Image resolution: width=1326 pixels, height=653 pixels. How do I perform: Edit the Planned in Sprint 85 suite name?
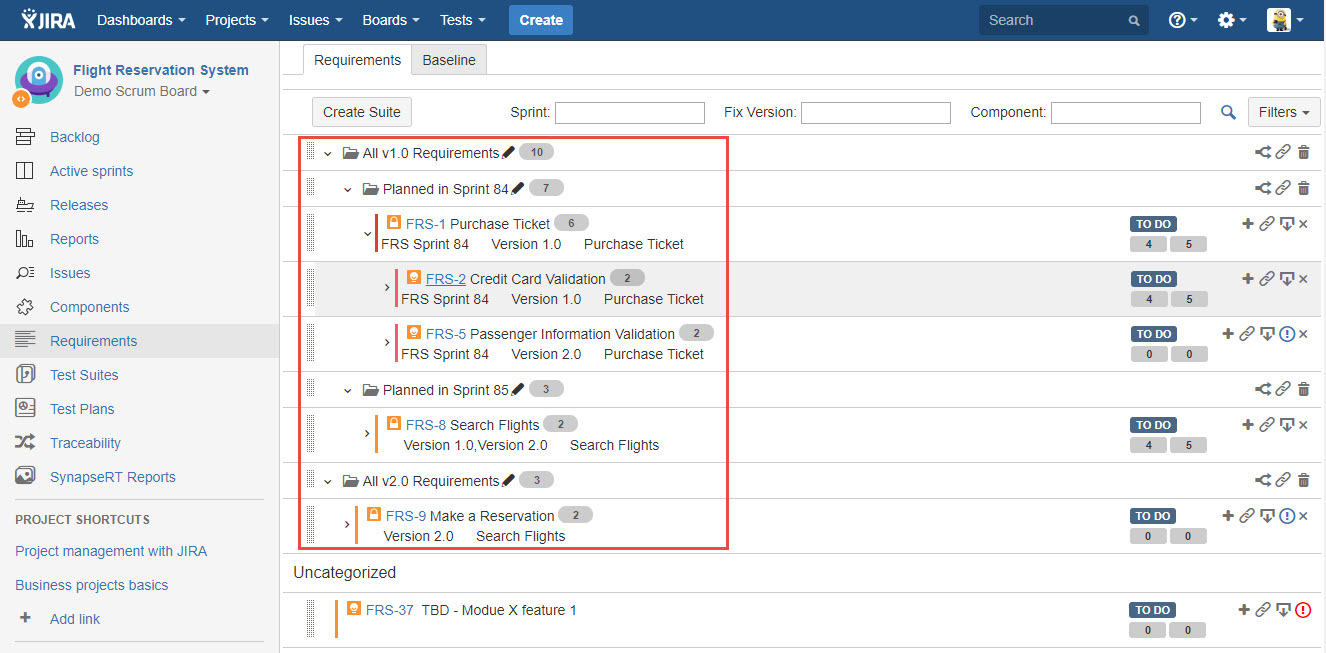(518, 388)
